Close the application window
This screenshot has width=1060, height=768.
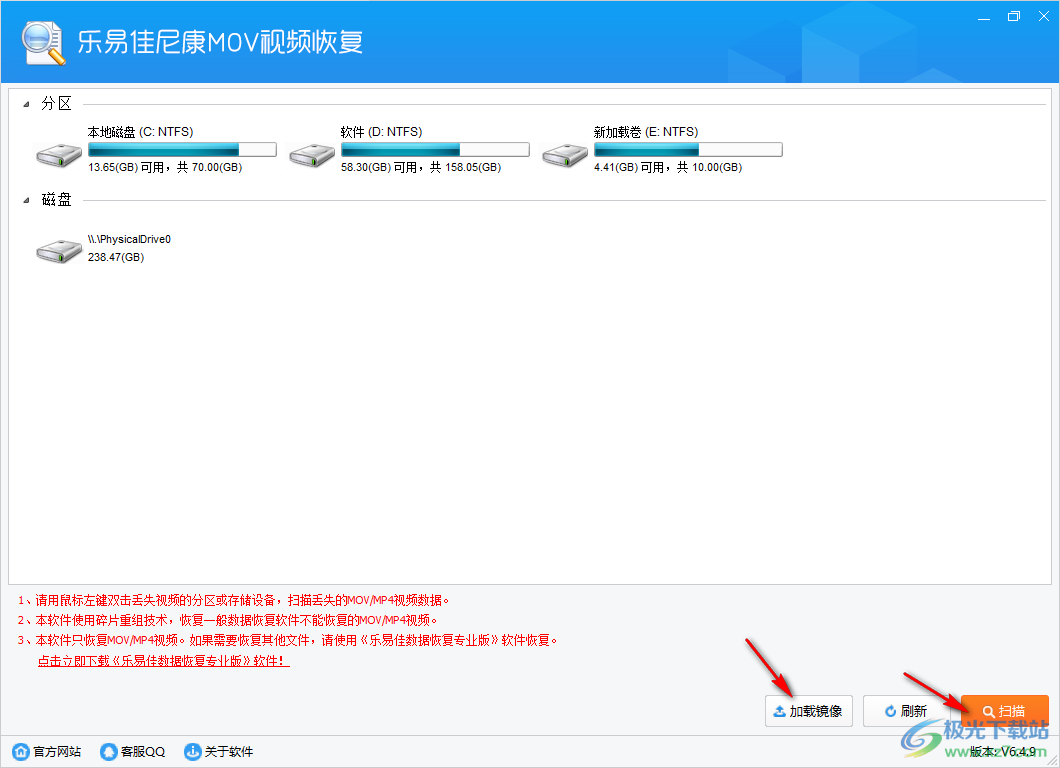[x=1044, y=16]
